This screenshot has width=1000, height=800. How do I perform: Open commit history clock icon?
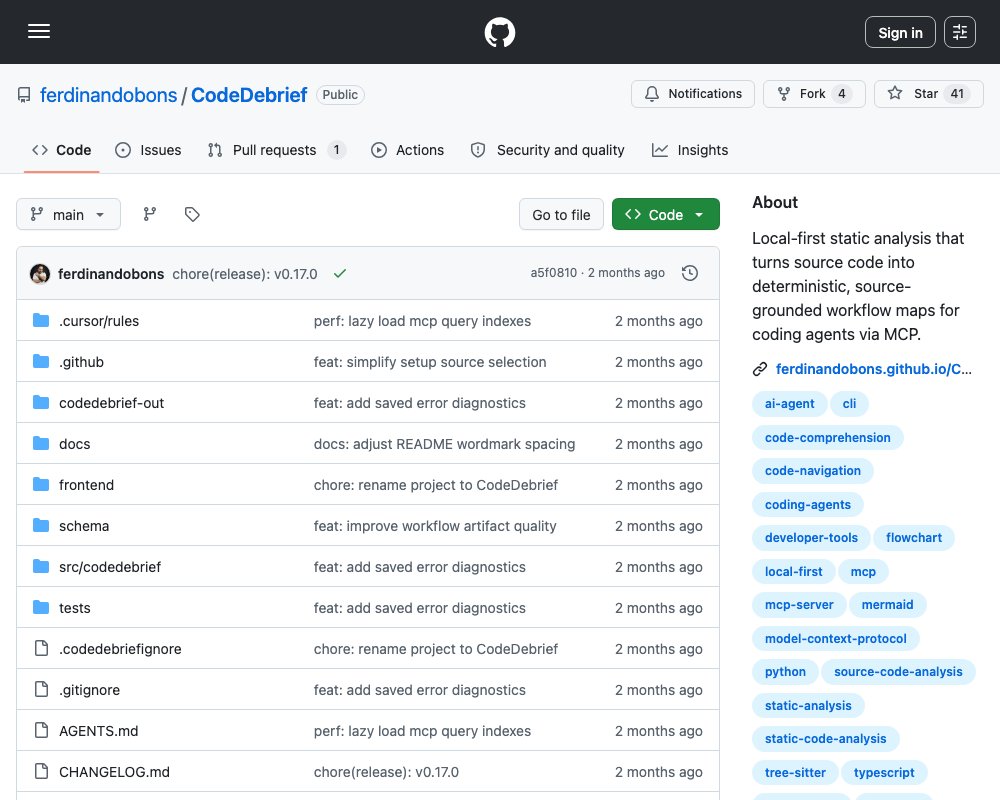(690, 273)
